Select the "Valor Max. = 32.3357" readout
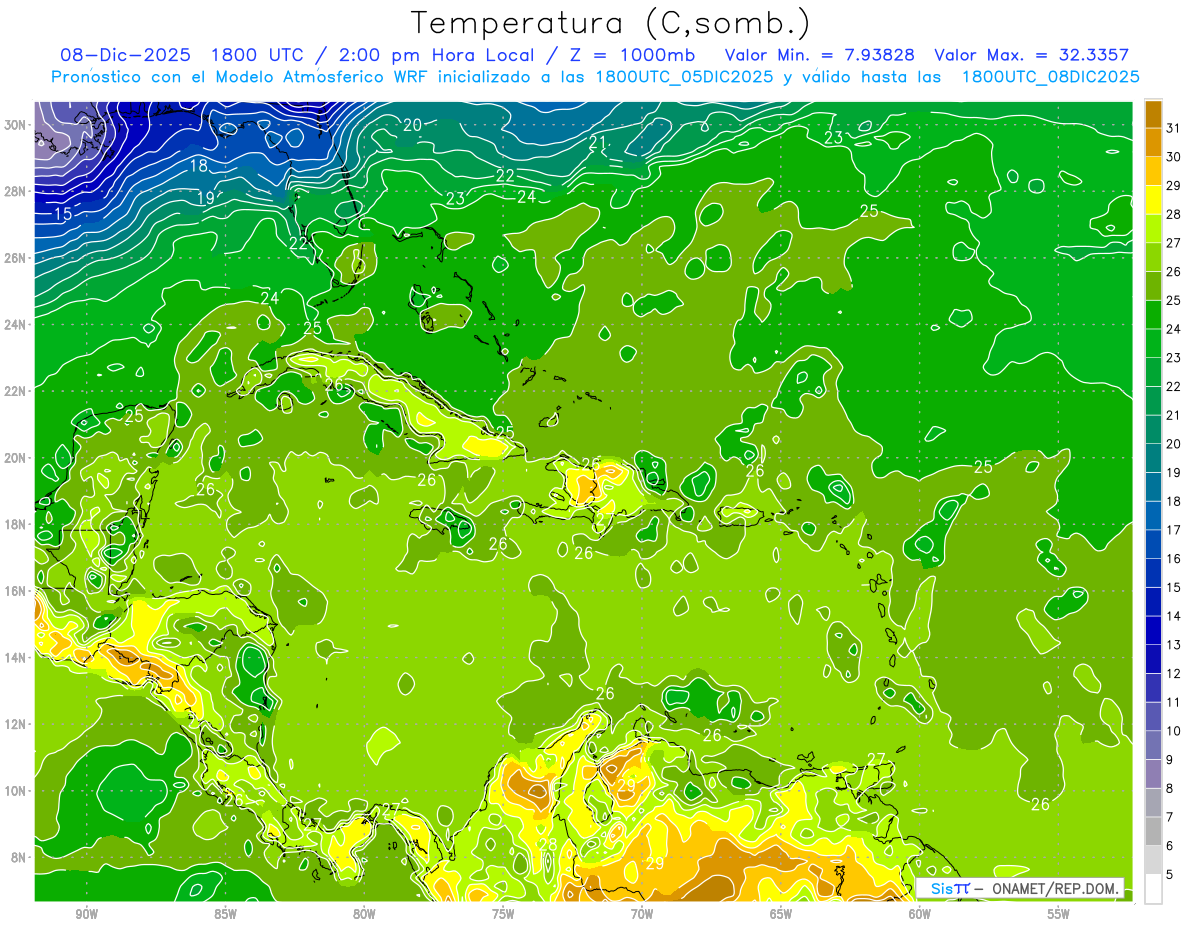Image resolution: width=1200 pixels, height=927 pixels. click(x=1031, y=54)
